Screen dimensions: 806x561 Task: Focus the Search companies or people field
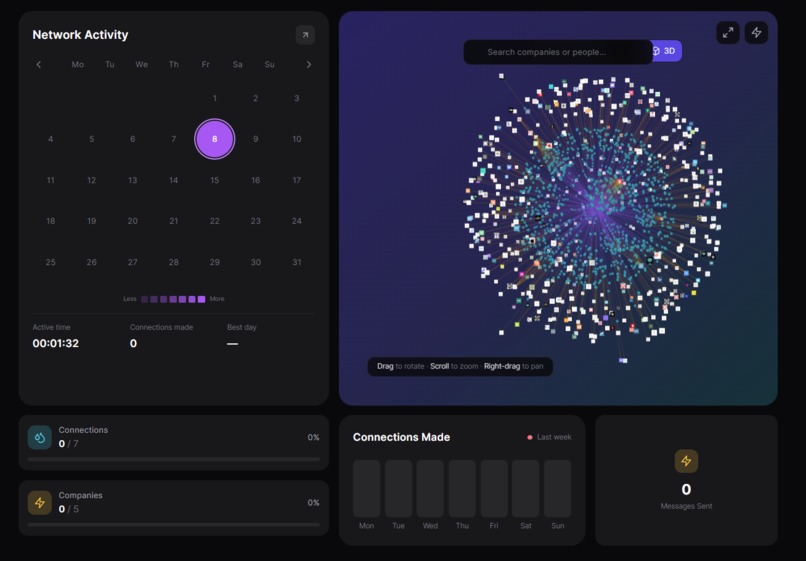[x=558, y=52]
